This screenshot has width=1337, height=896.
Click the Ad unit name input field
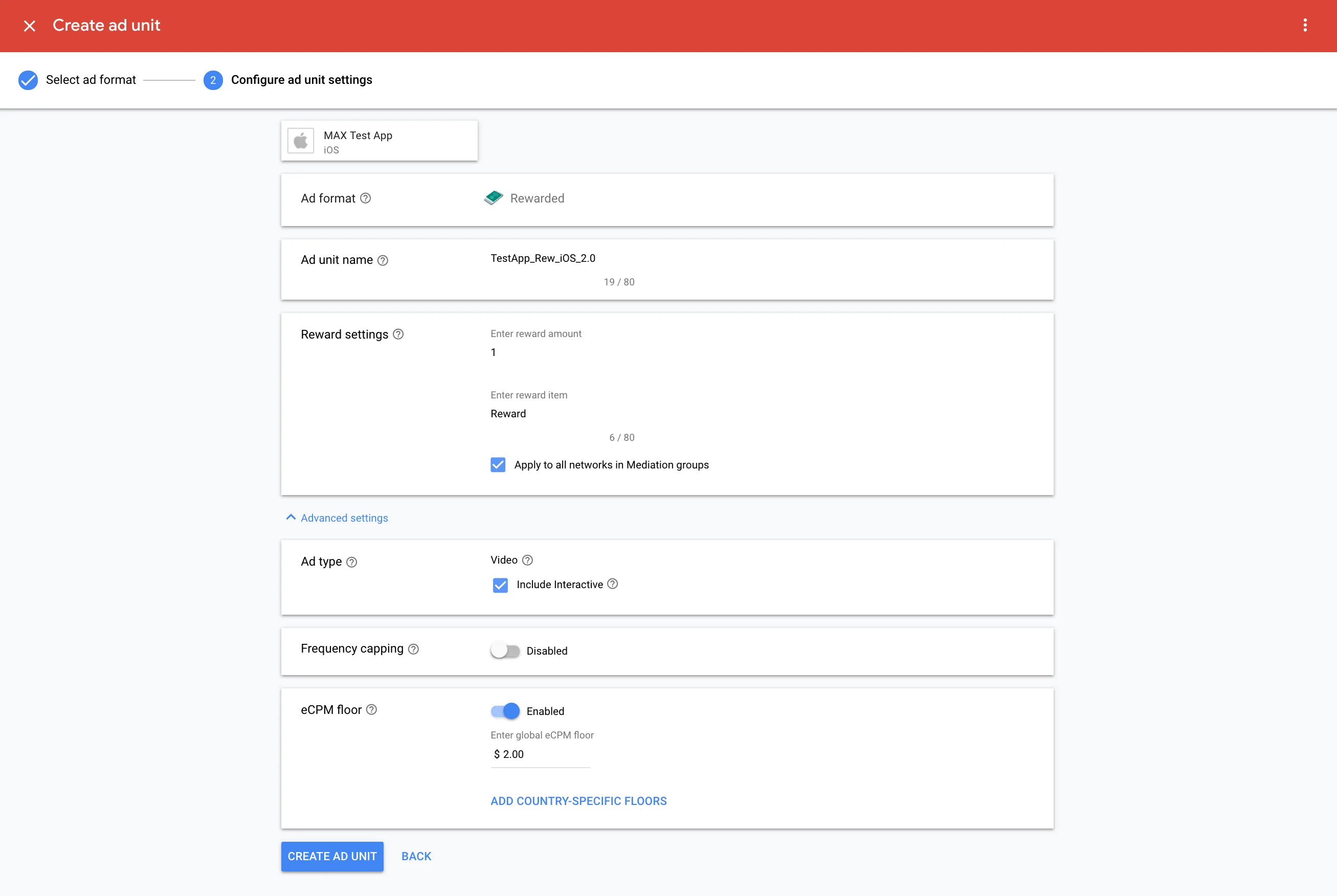(562, 259)
